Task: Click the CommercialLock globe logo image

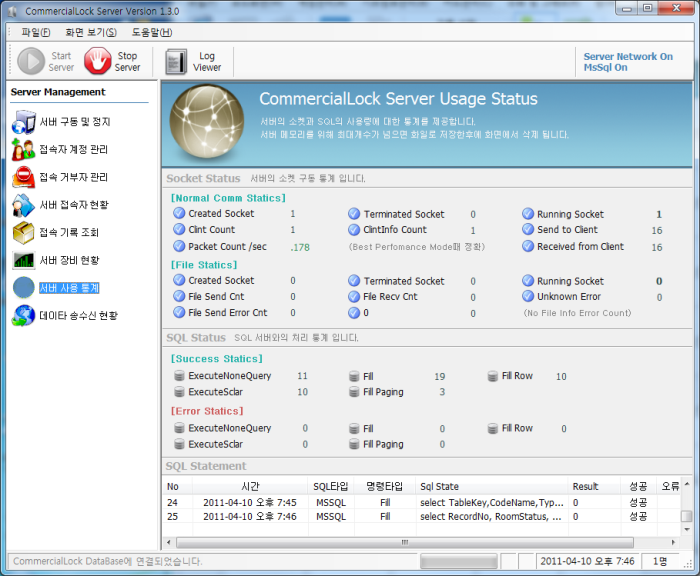Action: 207,121
